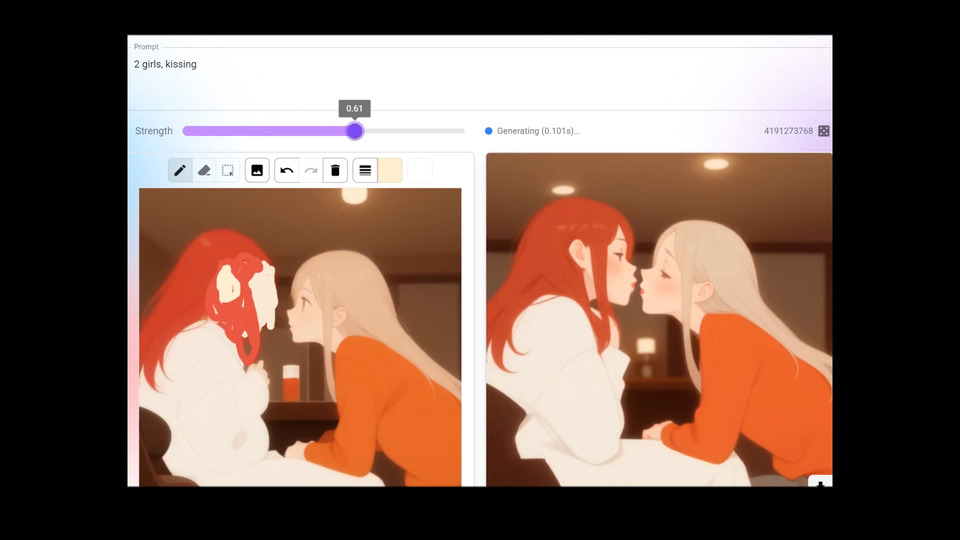Click the drawing canvas image
The image size is (960, 540).
300,337
